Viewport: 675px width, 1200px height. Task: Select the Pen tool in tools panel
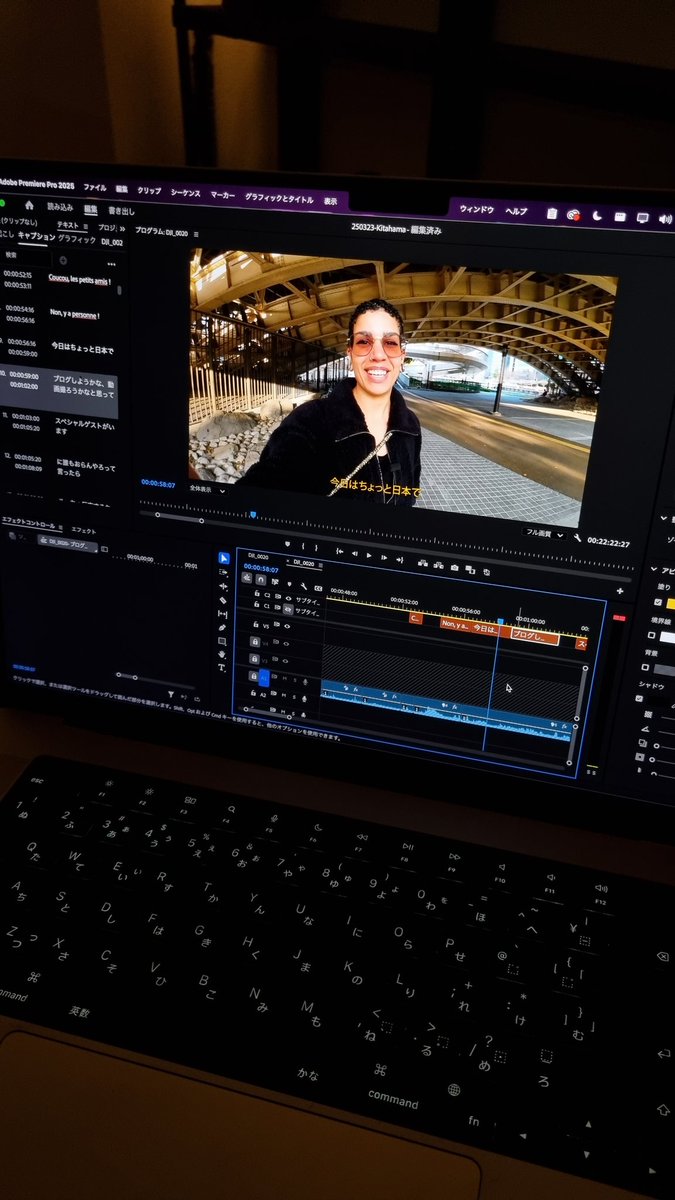tap(223, 627)
